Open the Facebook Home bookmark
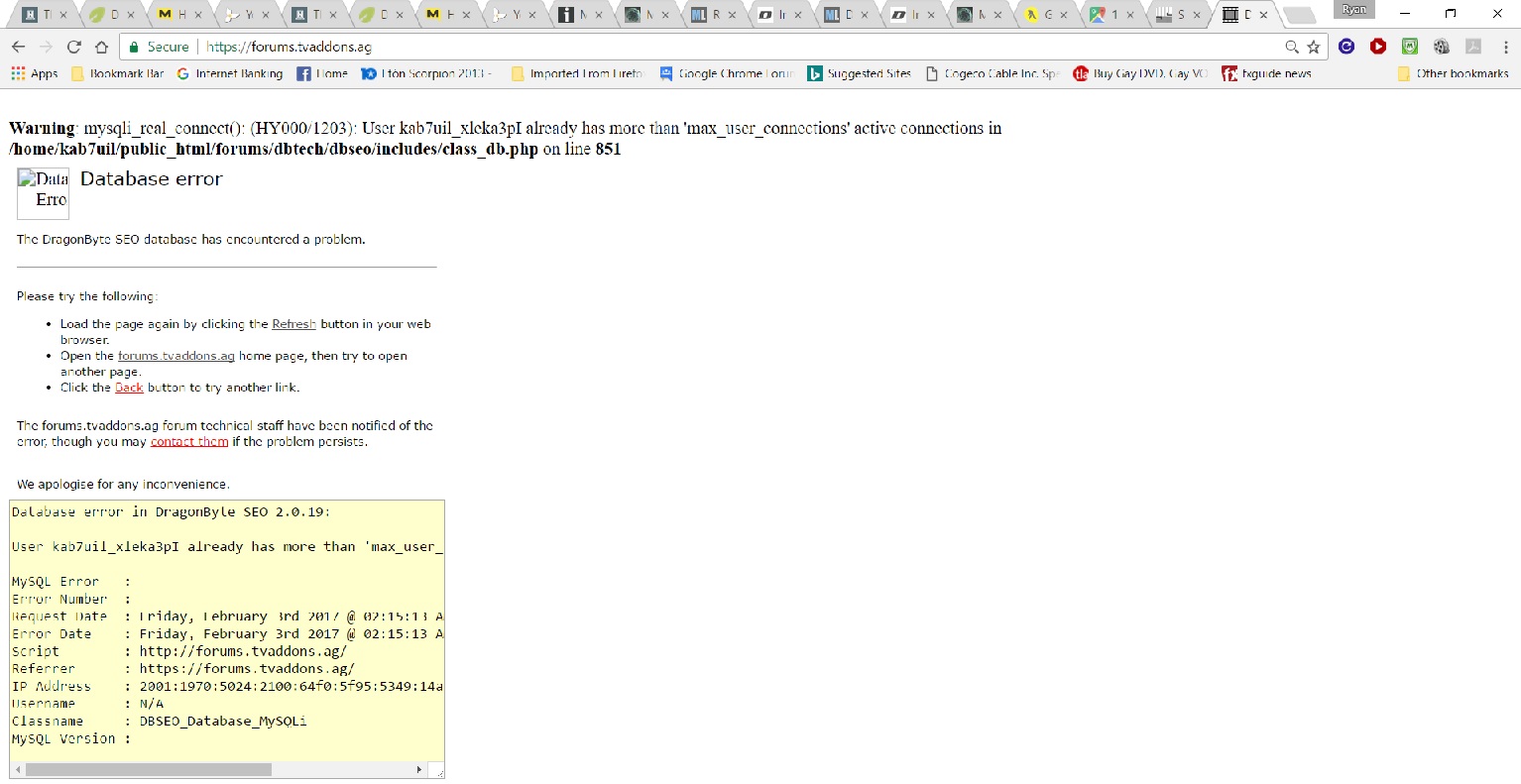This screenshot has height=784, width=1521. (322, 73)
